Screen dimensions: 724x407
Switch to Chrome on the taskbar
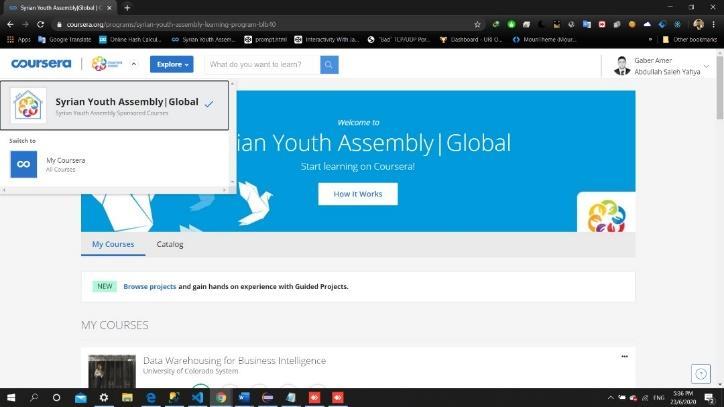(x=221, y=397)
